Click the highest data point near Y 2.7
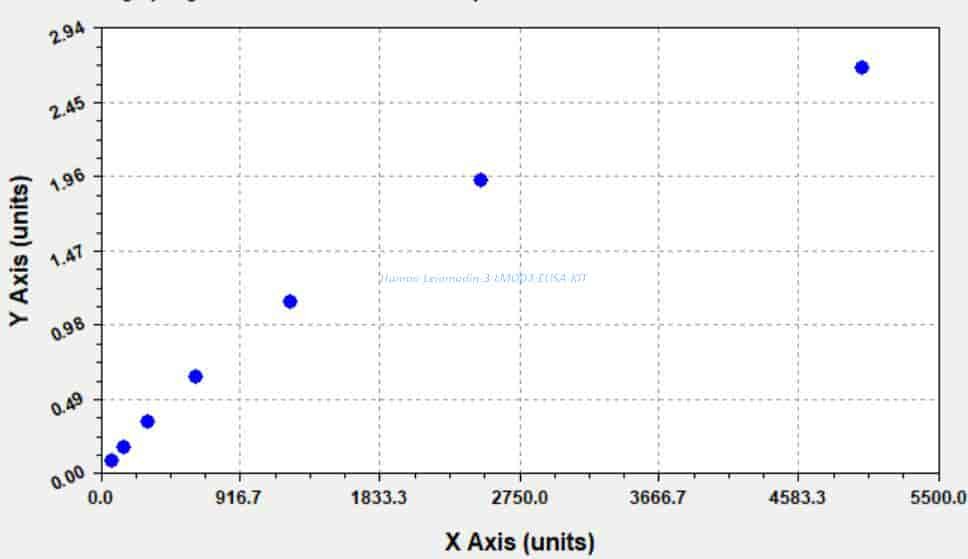The width and height of the screenshot is (968, 559). pos(862,67)
